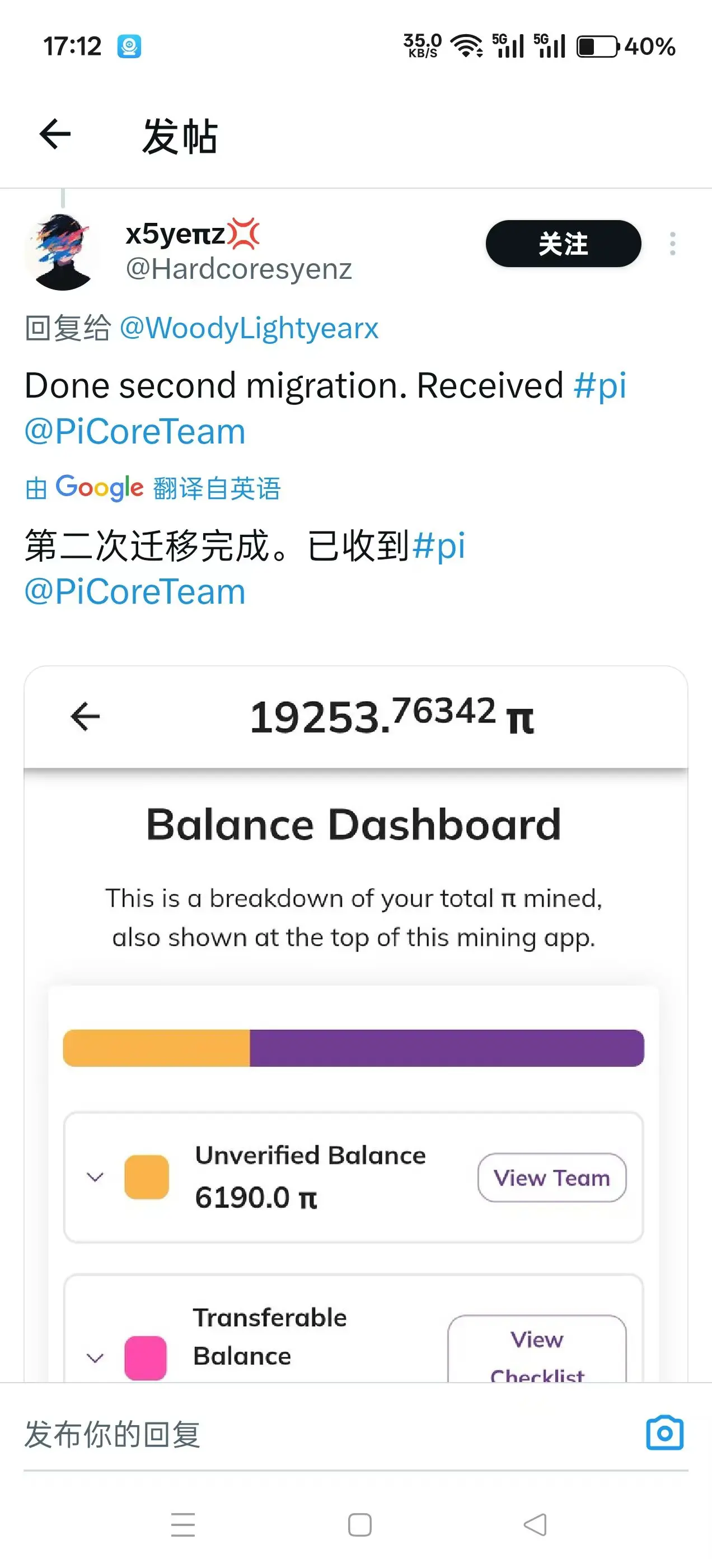Tap the back arrow beside 发帖
Viewport: 712px width, 1568px height.
pyautogui.click(x=55, y=134)
